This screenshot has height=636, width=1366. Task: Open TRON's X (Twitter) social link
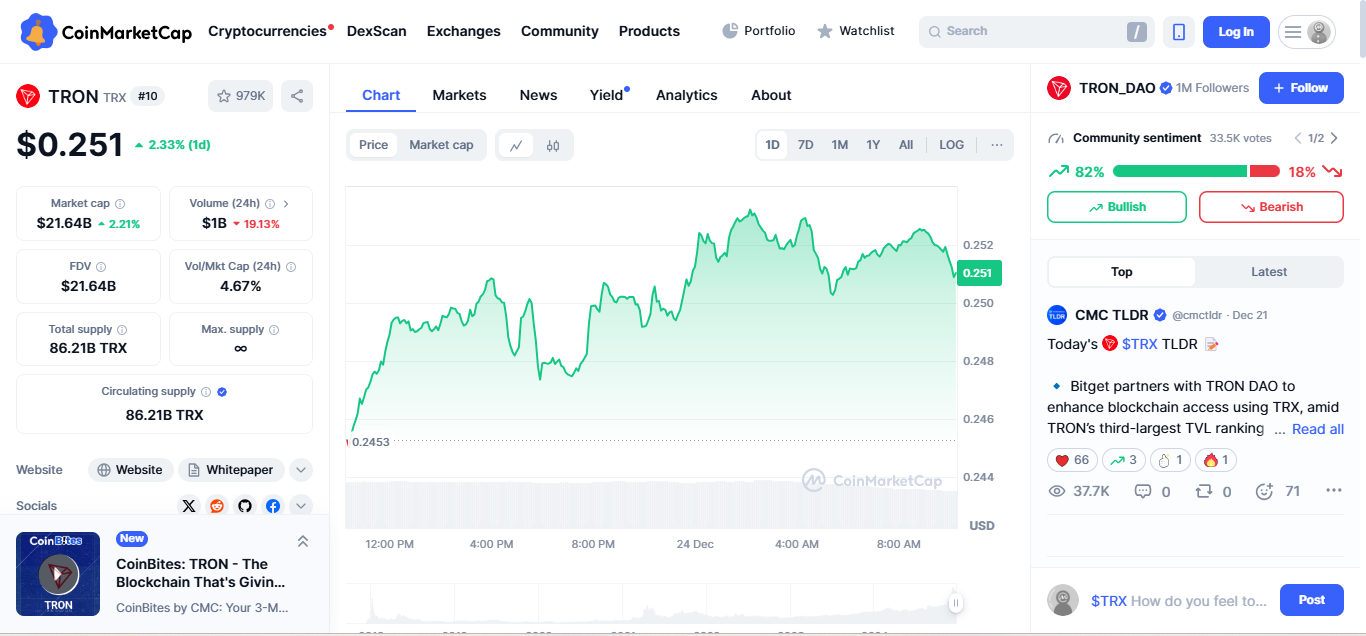click(x=189, y=506)
